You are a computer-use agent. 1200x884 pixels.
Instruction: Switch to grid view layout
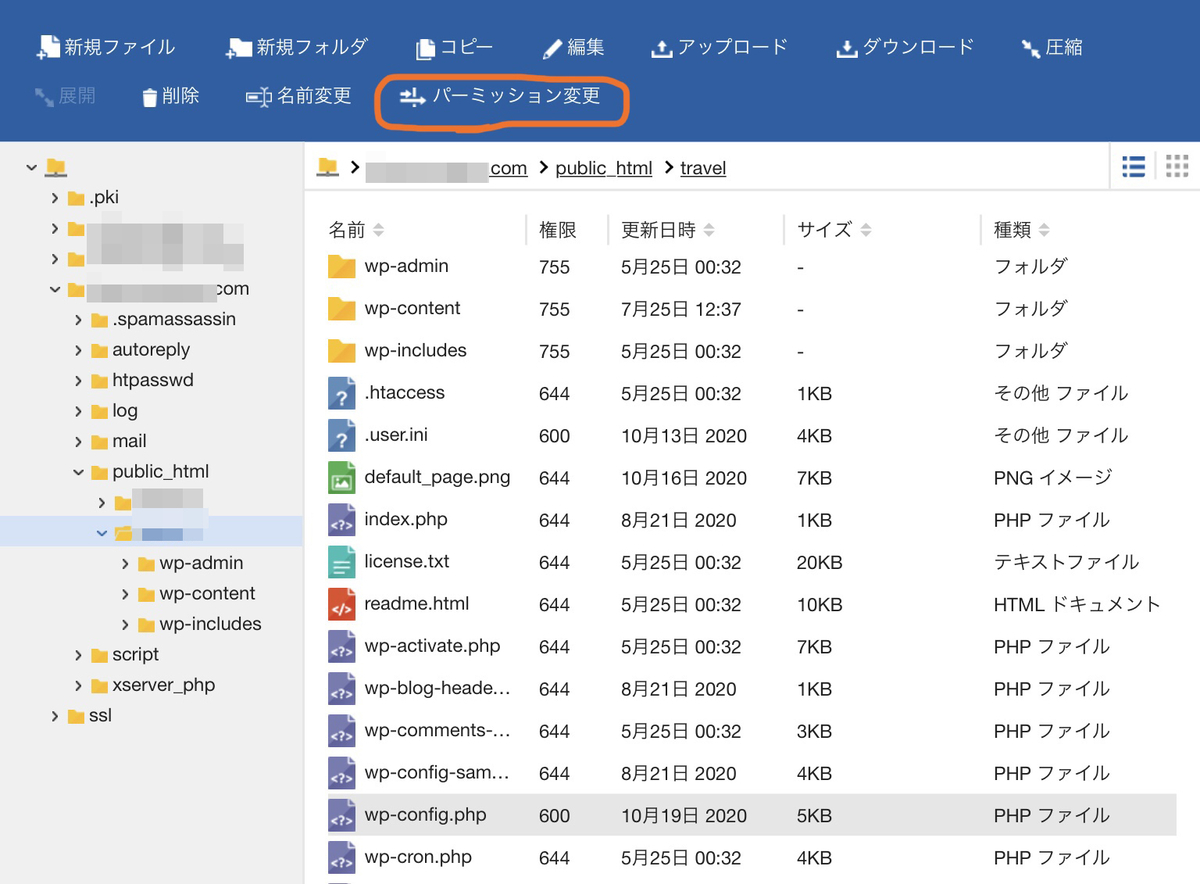click(1177, 166)
